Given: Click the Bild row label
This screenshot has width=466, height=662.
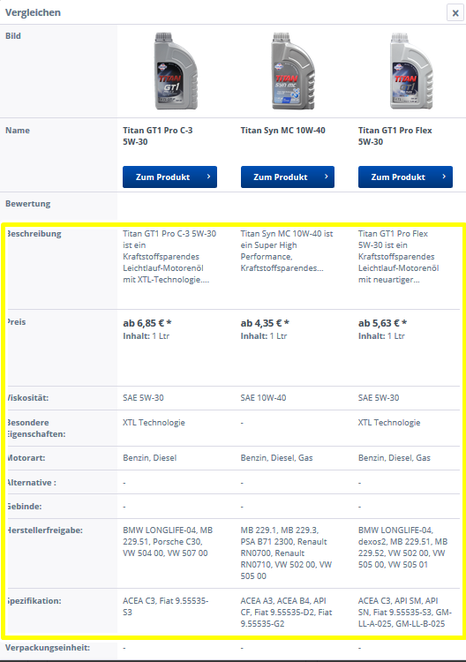Looking at the screenshot, I should pyautogui.click(x=13, y=36).
